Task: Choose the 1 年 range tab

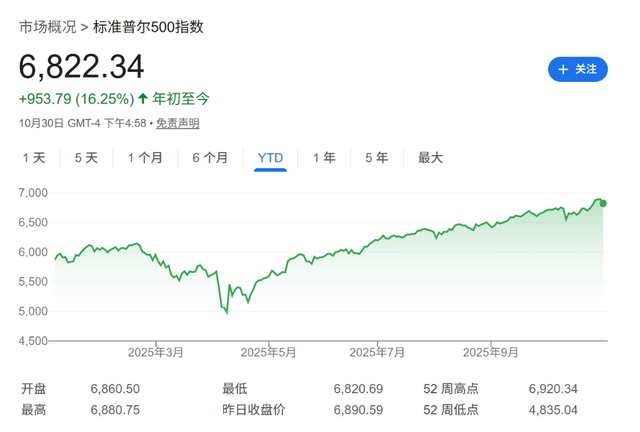Action: 324,158
